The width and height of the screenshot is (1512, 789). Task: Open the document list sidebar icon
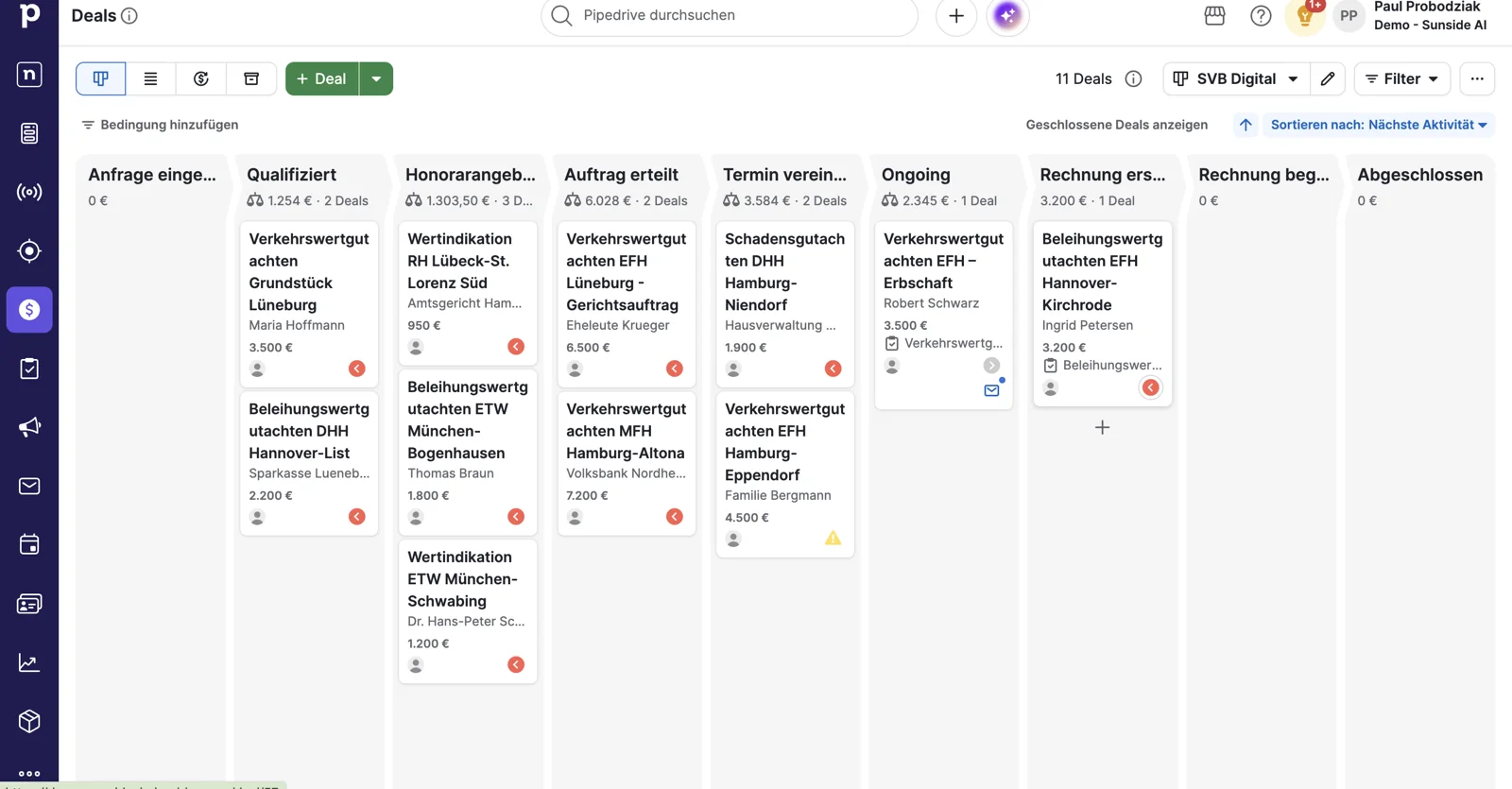tap(29, 133)
